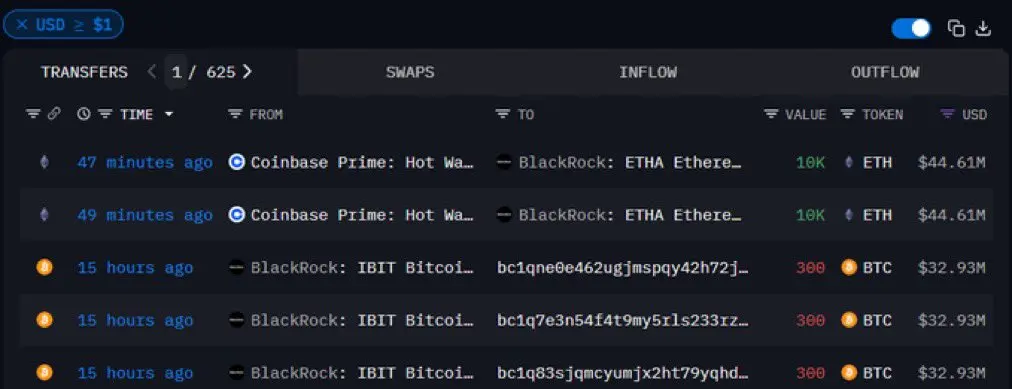Screen dimensions: 1012x389
Task: Open the filter icon next to TOKEN
Action: click(x=847, y=114)
